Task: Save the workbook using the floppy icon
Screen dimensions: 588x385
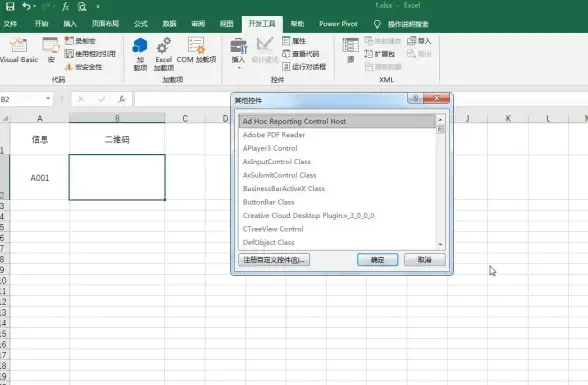Action: (x=10, y=6)
